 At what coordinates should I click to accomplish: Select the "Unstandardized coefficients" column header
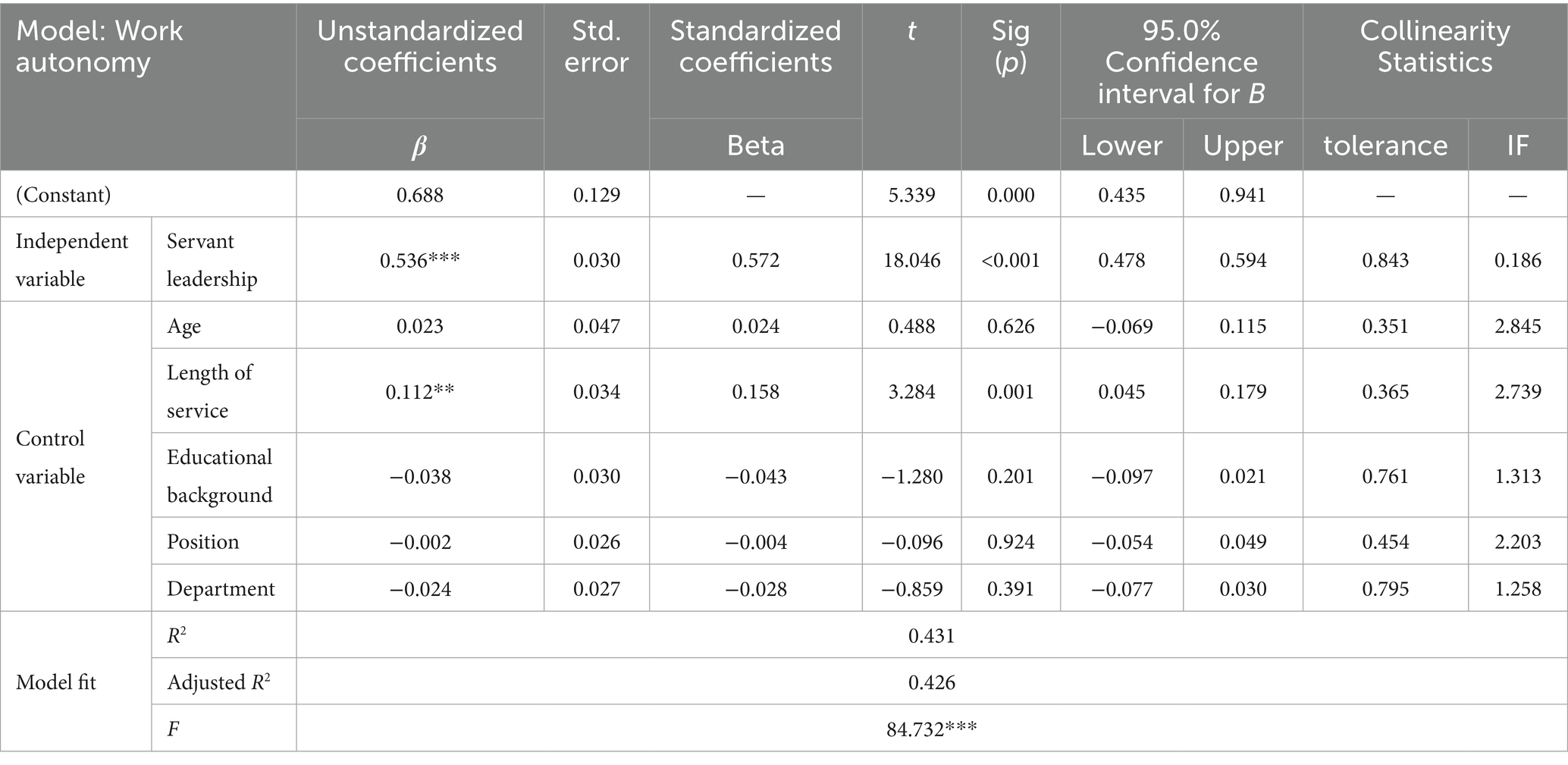419,46
